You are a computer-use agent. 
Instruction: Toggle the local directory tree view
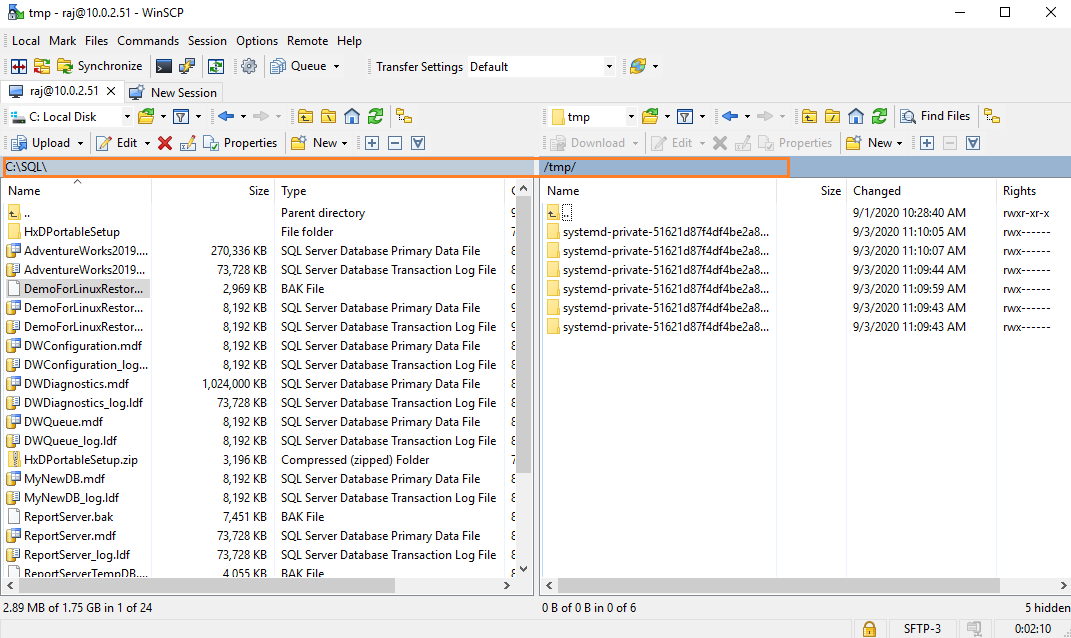[x=404, y=116]
